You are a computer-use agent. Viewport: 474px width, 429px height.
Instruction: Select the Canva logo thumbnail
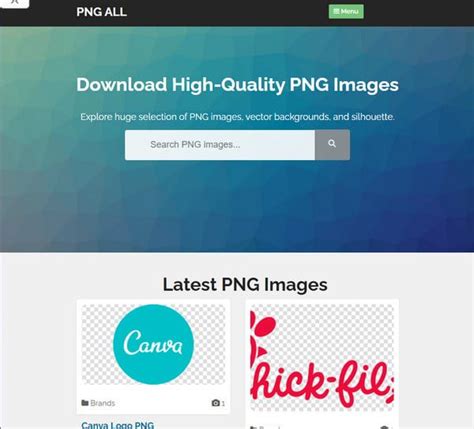(153, 345)
